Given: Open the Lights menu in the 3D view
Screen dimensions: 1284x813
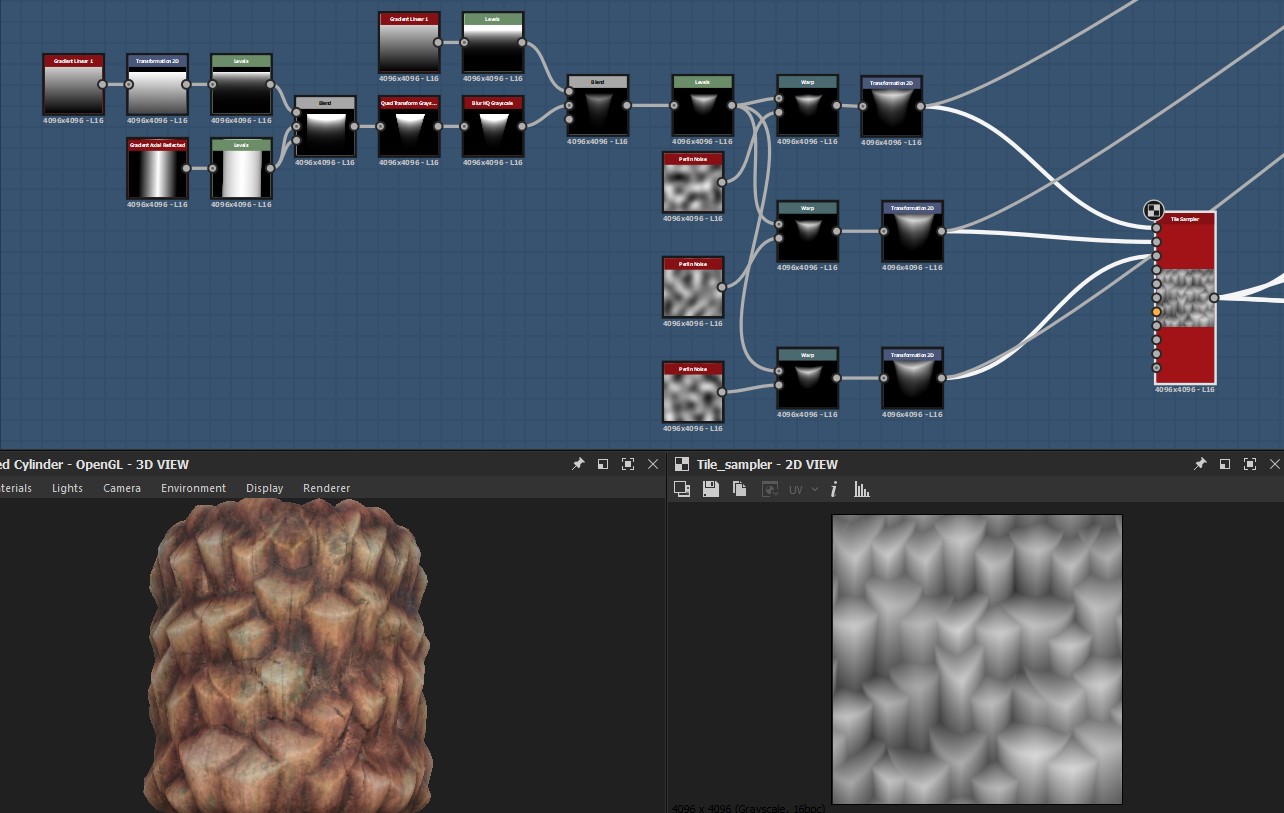Looking at the screenshot, I should click(67, 488).
